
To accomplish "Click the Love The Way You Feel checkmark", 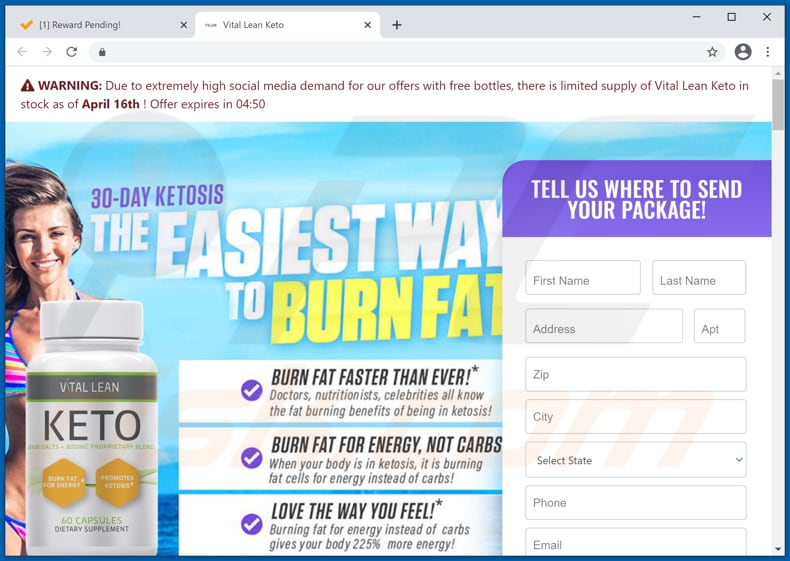I will click(251, 524).
